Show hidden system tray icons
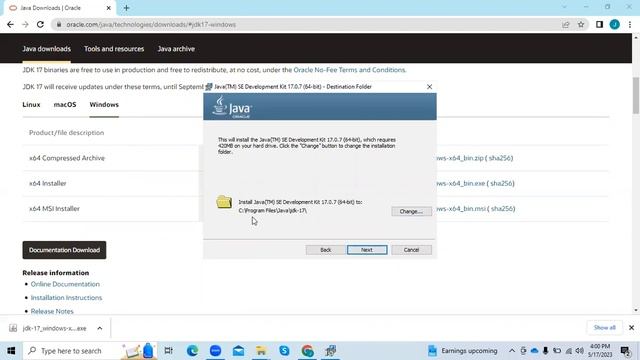The width and height of the screenshot is (640, 360). click(511, 351)
